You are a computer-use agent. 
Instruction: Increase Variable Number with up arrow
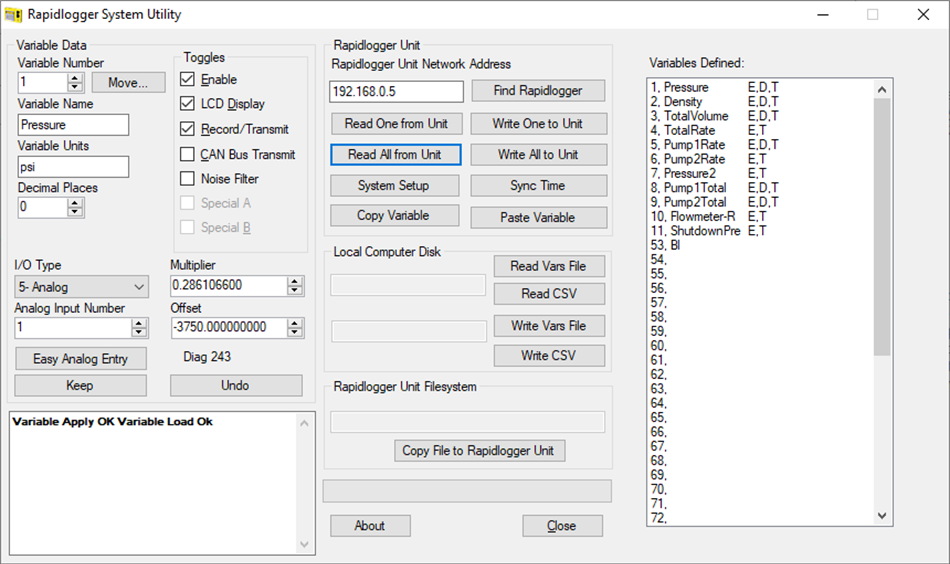point(75,78)
